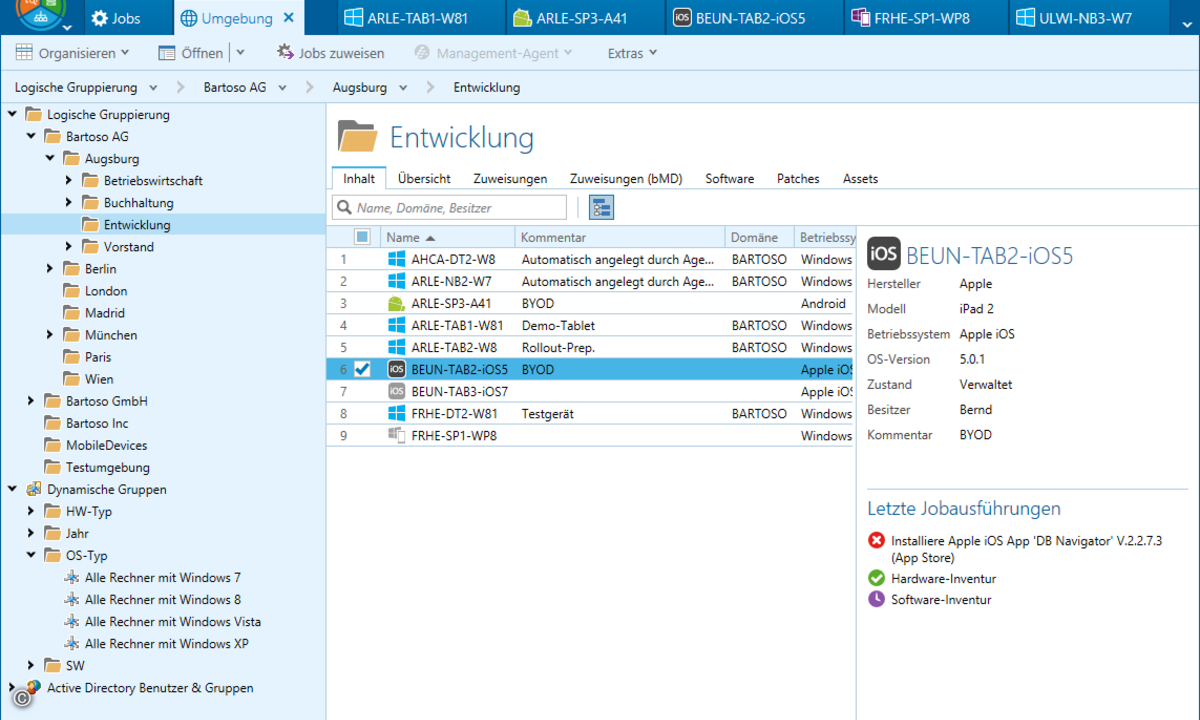Viewport: 1200px width, 720px height.
Task: Click green success icon for Hardware-Inventur
Action: 876,578
